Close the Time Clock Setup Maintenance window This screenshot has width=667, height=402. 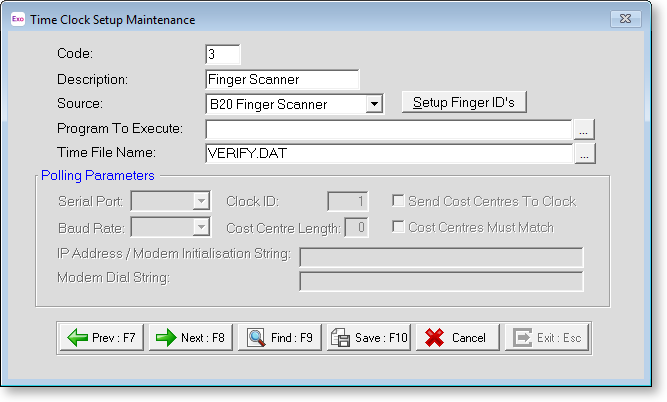pos(627,19)
